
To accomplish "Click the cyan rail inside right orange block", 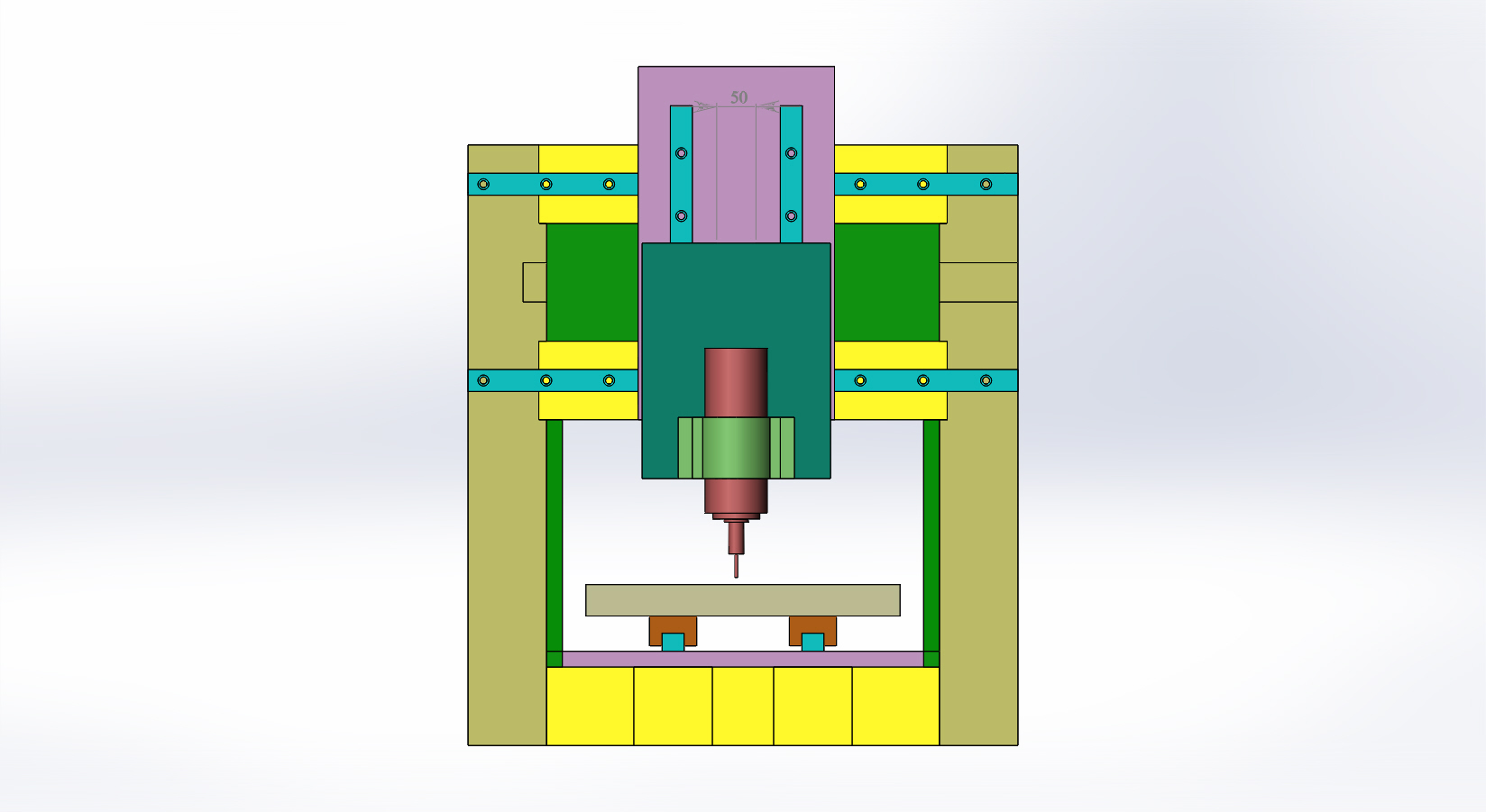I will pyautogui.click(x=812, y=643).
